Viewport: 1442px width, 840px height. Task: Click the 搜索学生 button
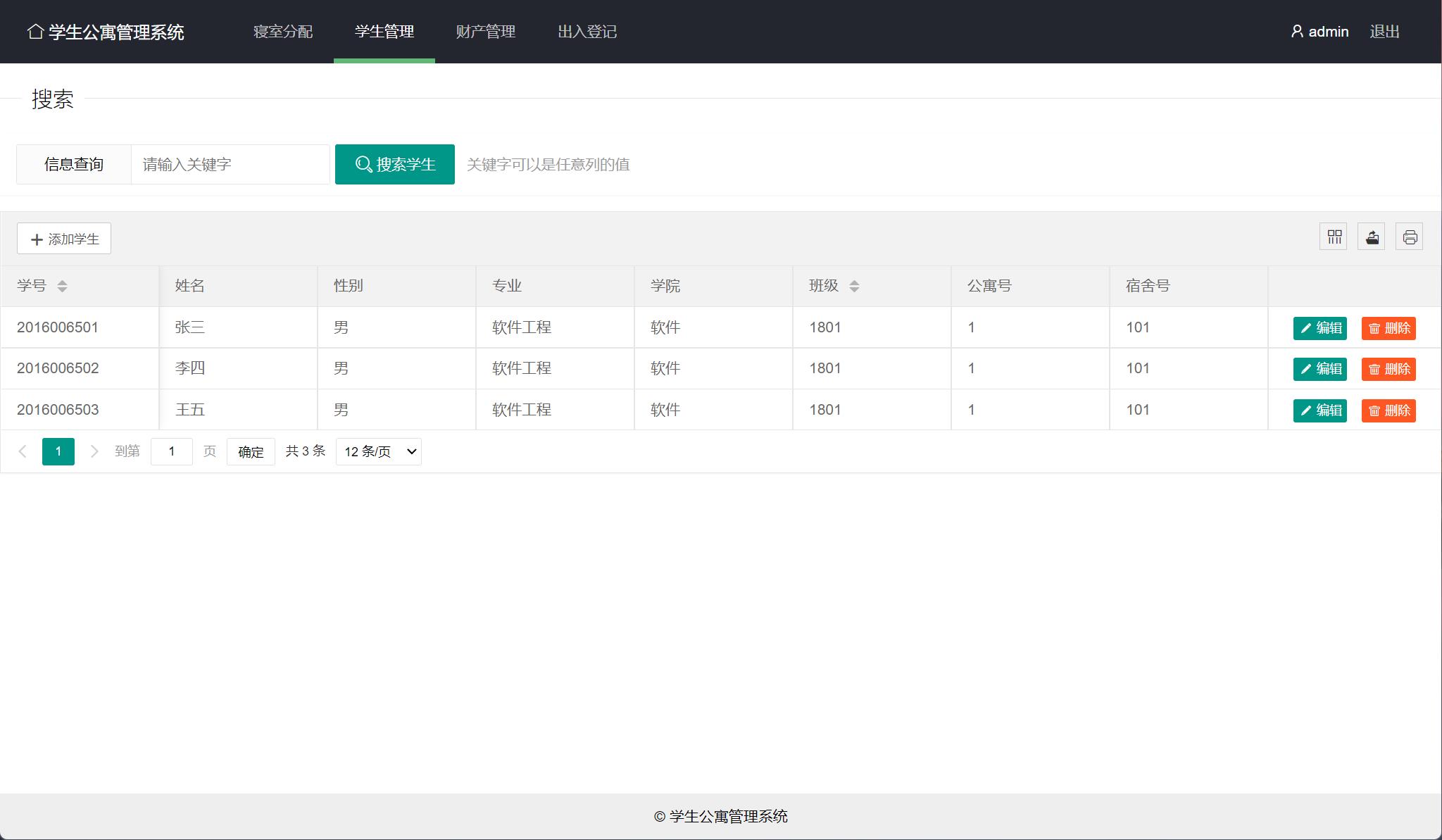[x=395, y=165]
